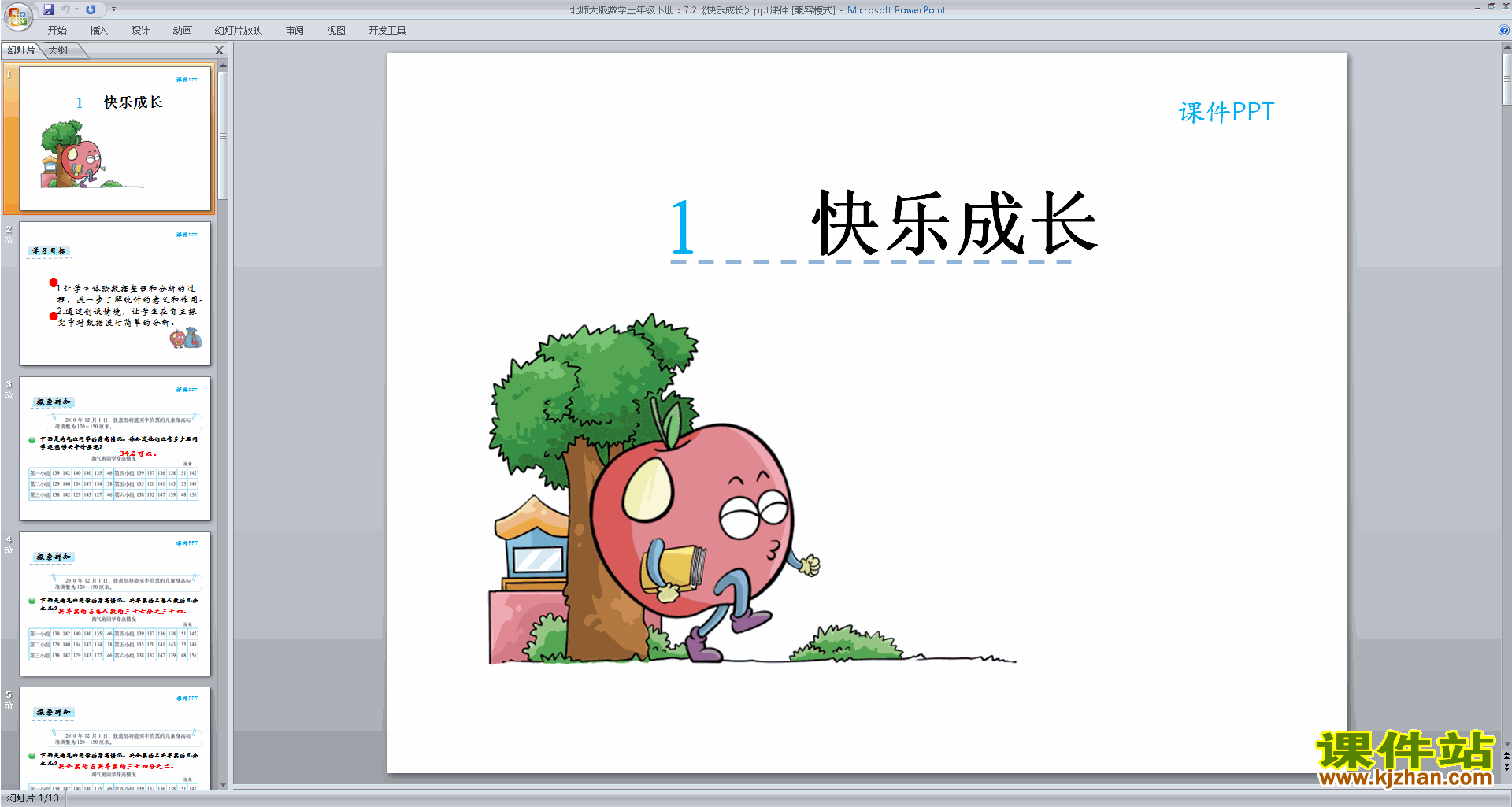
Task: Undo the last action
Action: (65, 9)
